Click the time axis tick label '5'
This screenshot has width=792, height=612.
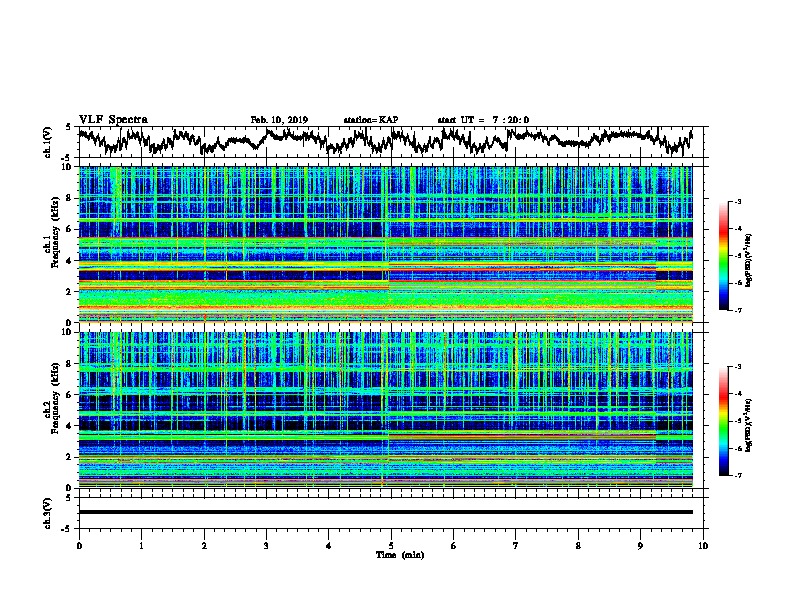[x=391, y=546]
